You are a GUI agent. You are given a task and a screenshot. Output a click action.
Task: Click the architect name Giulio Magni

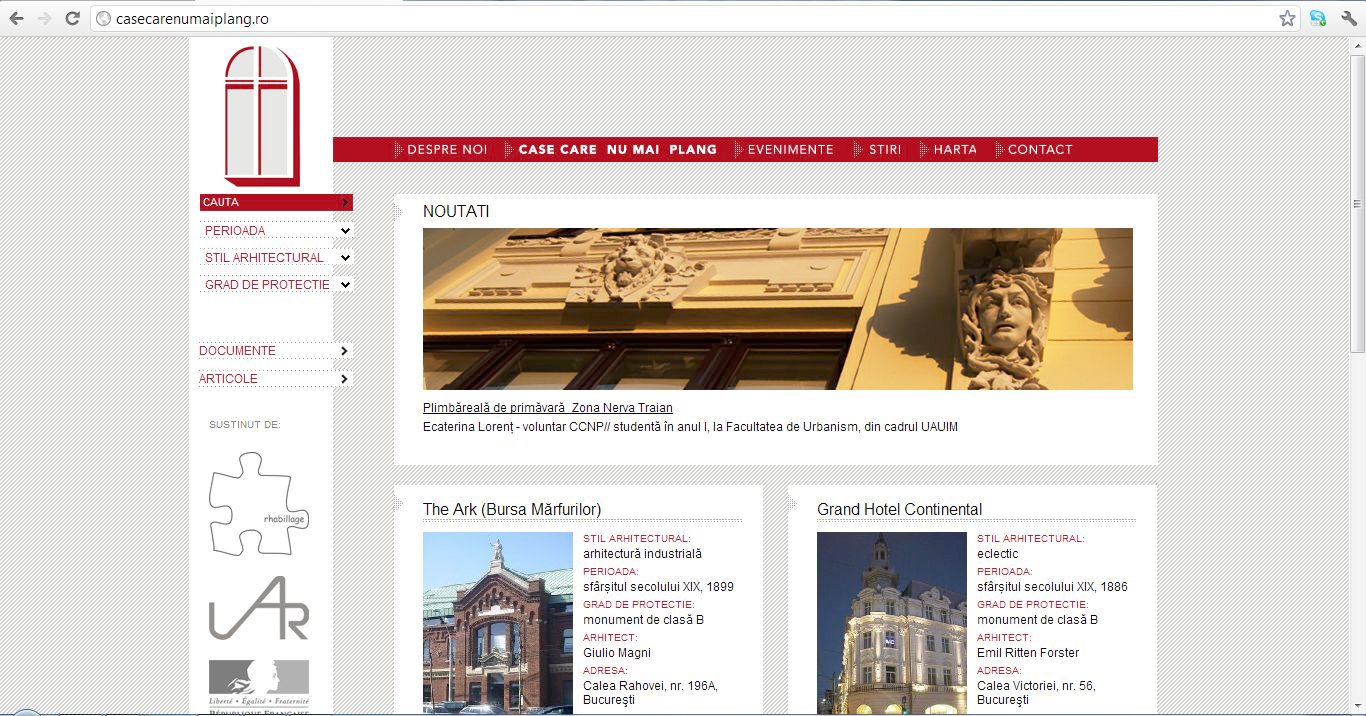point(617,653)
